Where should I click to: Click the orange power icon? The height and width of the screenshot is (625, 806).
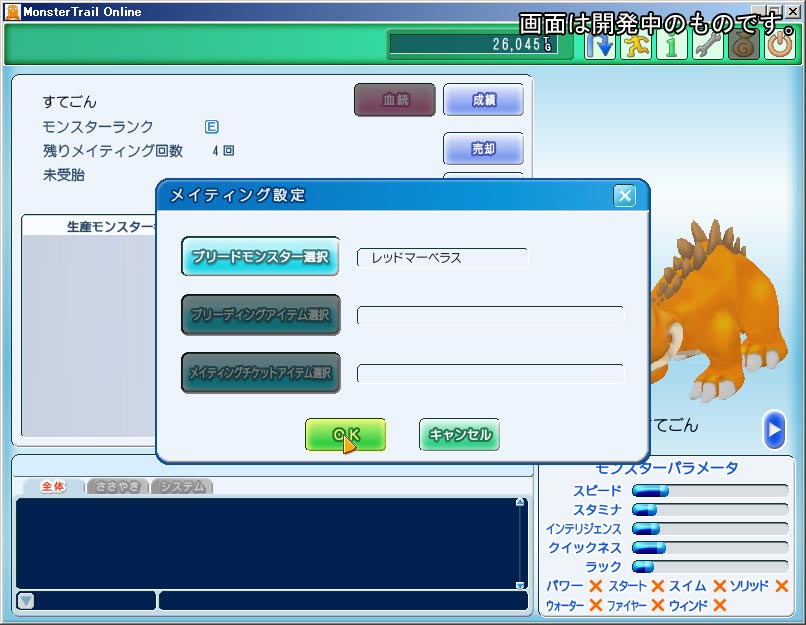pos(780,45)
